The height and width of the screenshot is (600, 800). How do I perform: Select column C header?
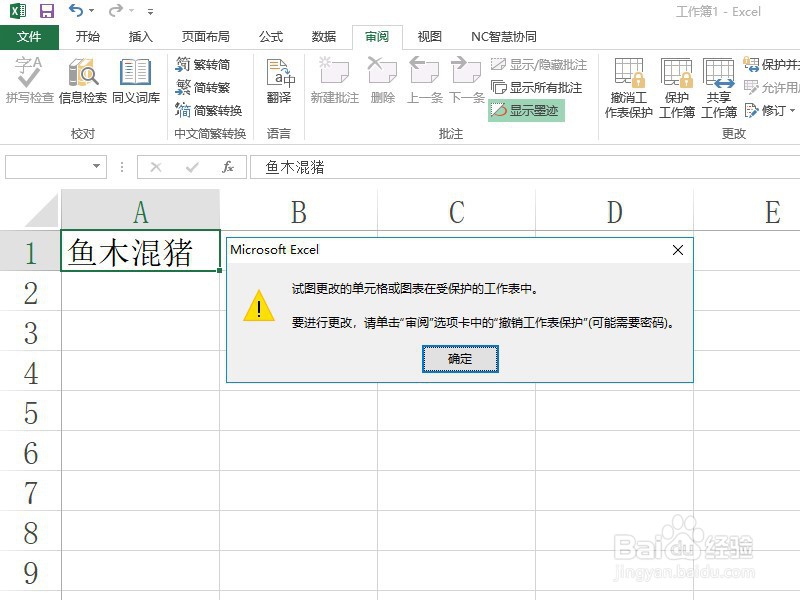pos(457,210)
